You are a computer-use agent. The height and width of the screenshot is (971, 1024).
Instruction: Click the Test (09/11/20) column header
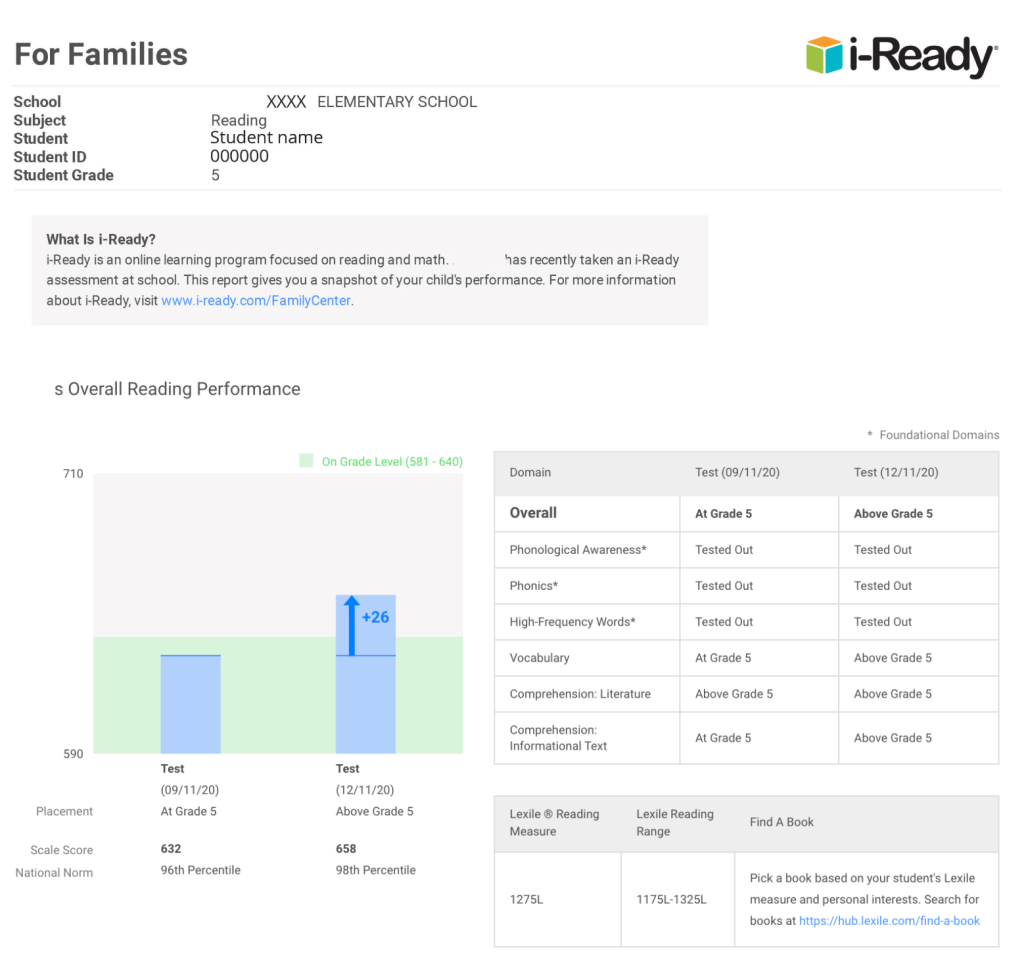click(738, 472)
